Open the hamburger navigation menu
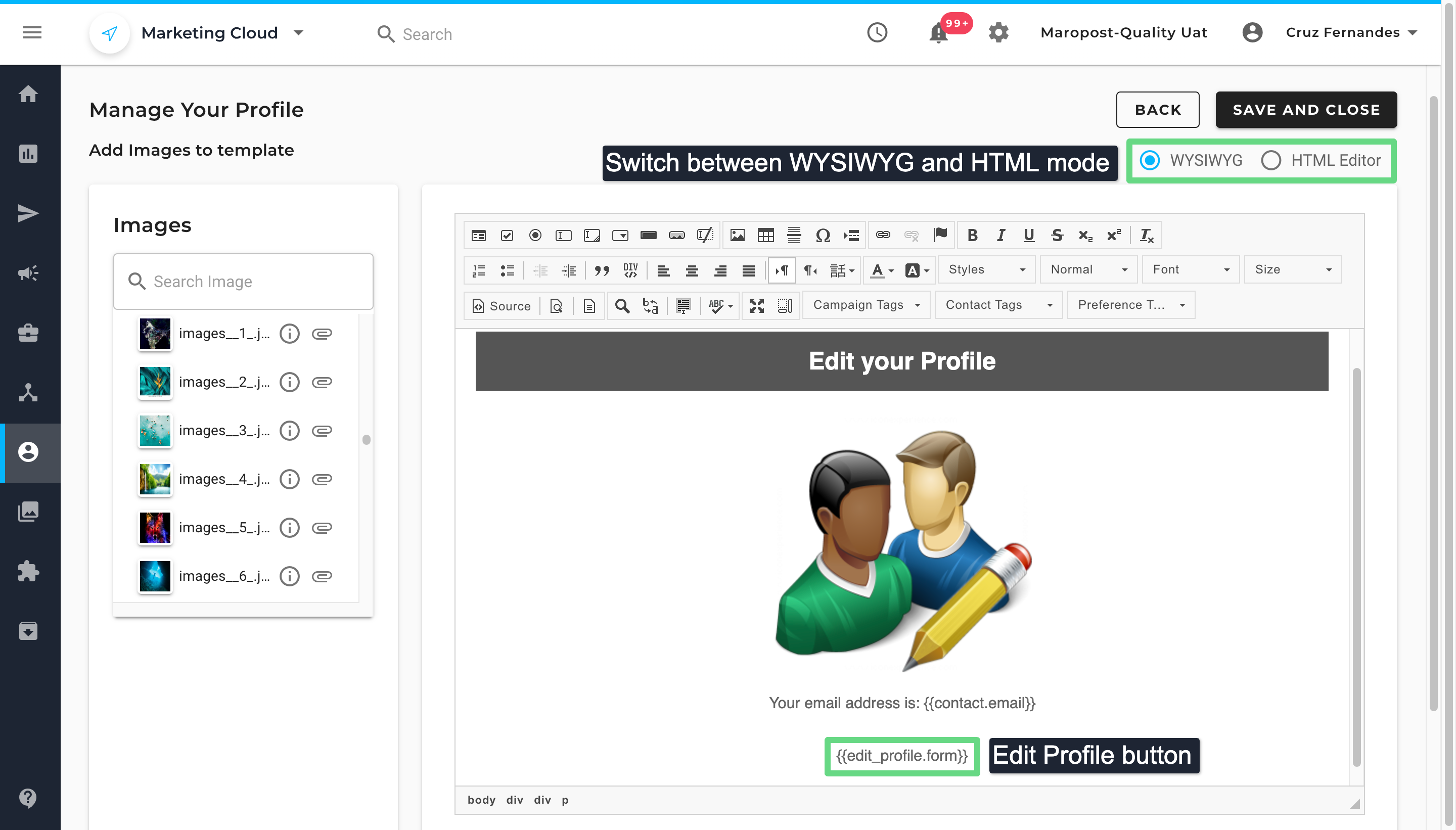1456x830 pixels. [32, 33]
